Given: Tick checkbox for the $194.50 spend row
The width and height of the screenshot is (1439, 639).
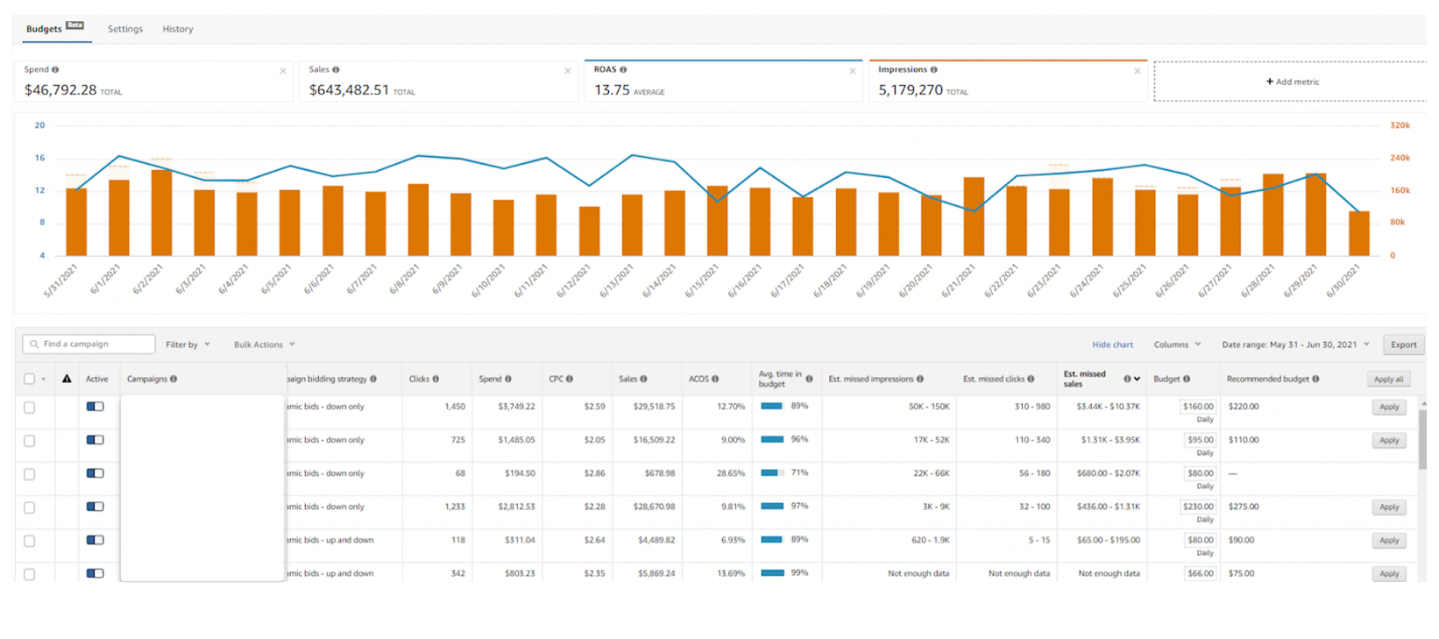Looking at the screenshot, I should (29, 474).
